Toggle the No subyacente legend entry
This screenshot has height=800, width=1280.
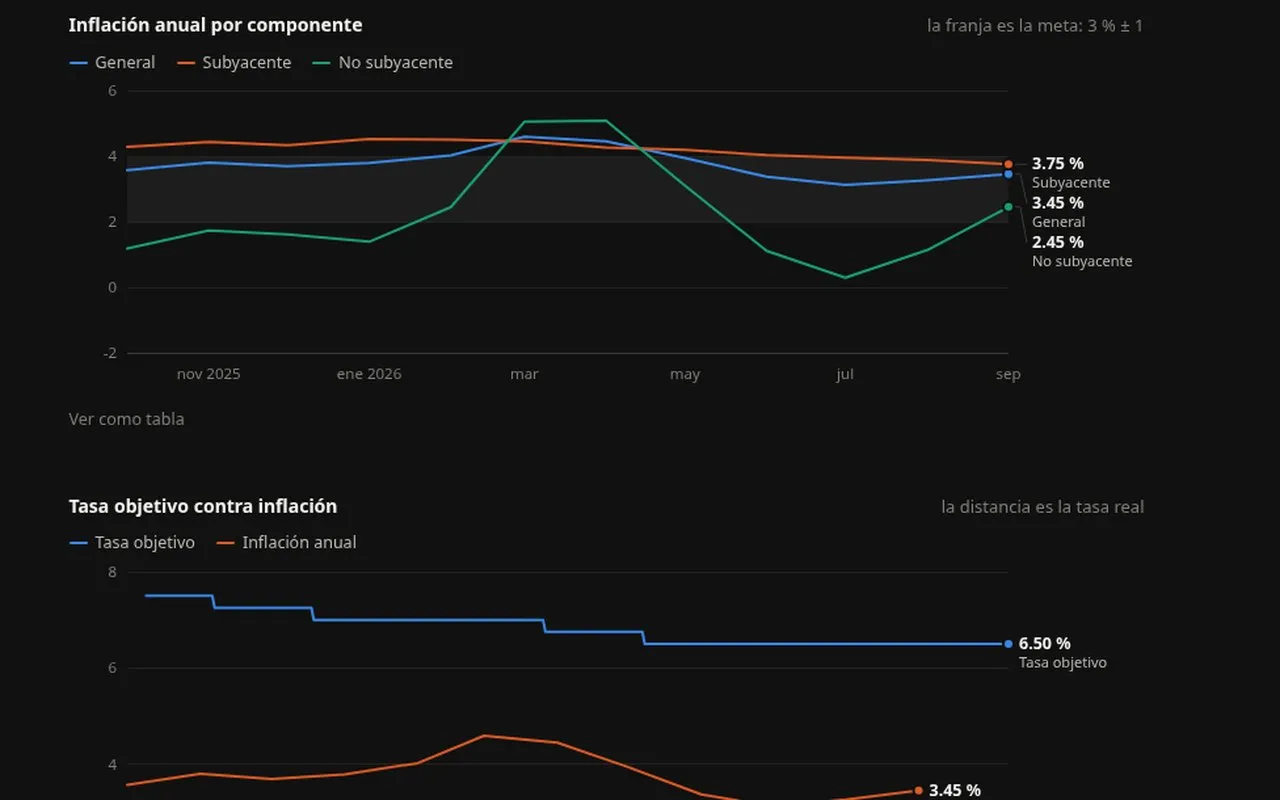click(x=382, y=63)
